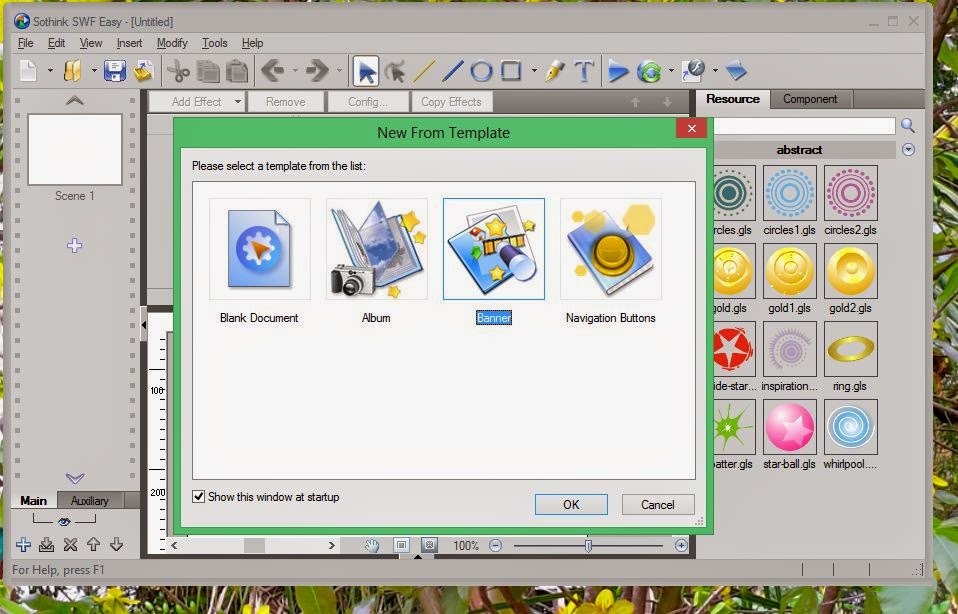Click the Config... button
Screen dimensions: 958x614
pos(368,102)
